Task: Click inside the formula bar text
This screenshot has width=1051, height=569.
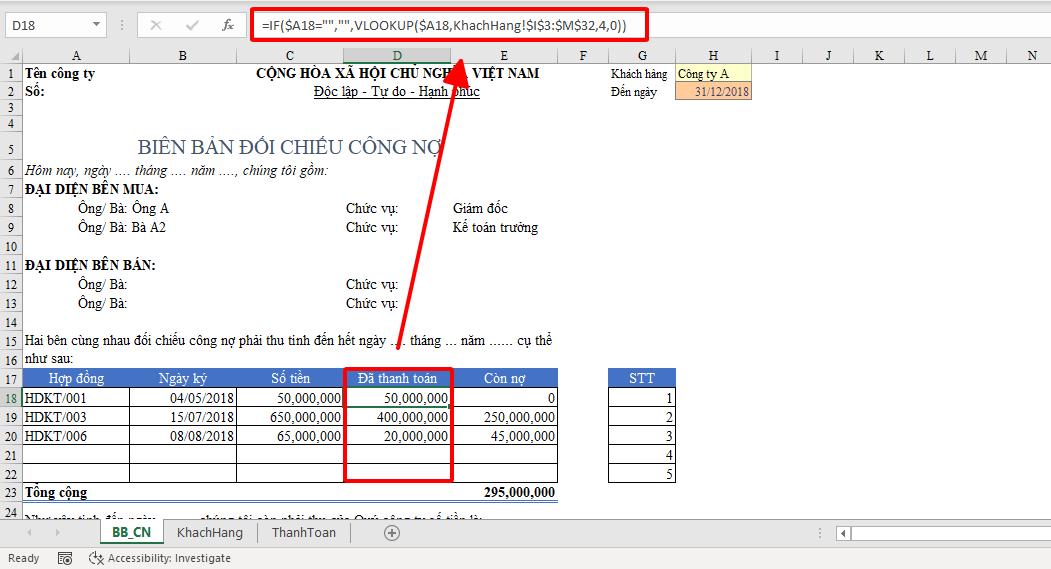Action: click(444, 25)
